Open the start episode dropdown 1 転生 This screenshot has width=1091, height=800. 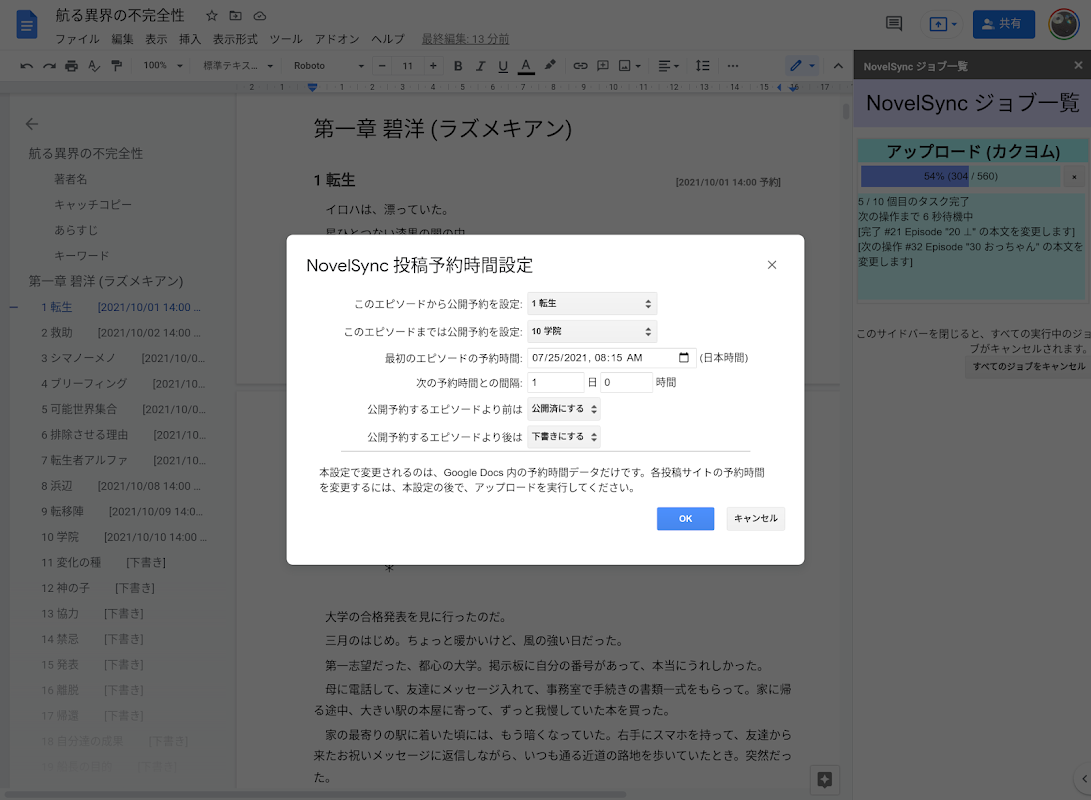click(591, 304)
